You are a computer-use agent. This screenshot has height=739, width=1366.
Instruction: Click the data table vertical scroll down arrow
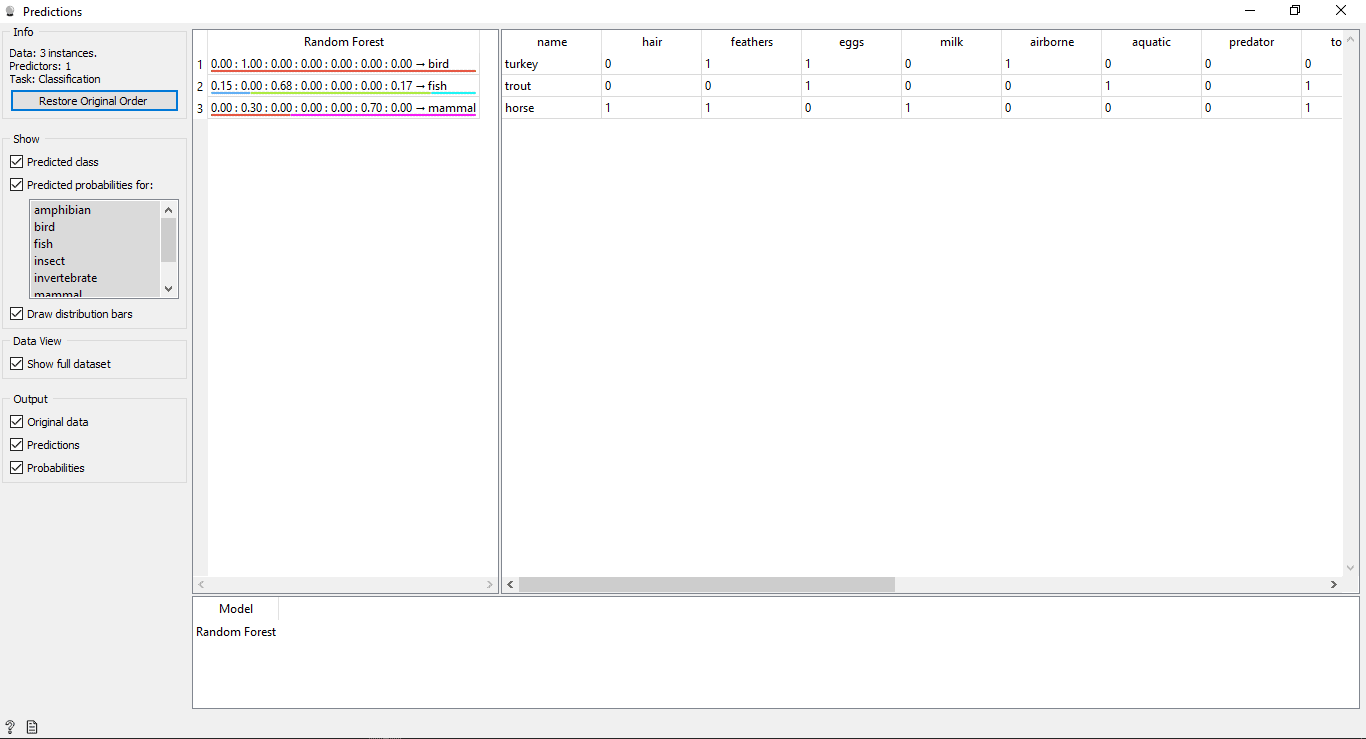(1350, 568)
